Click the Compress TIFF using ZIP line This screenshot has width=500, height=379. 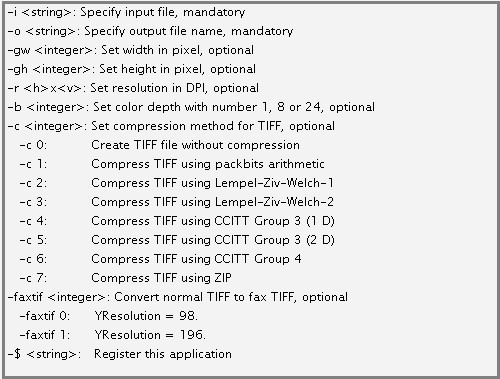point(126,278)
